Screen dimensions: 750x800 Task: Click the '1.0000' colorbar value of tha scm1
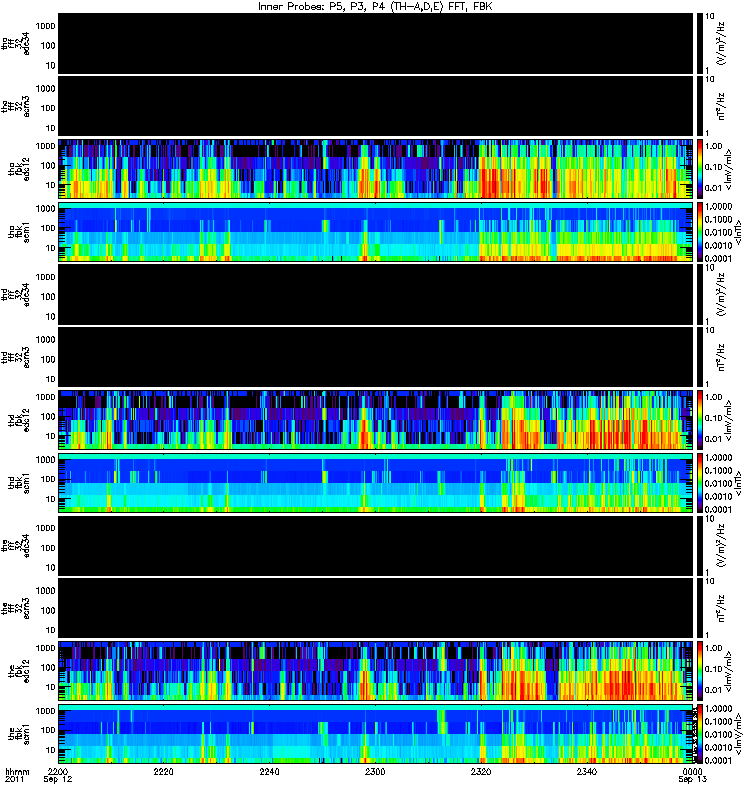718,206
